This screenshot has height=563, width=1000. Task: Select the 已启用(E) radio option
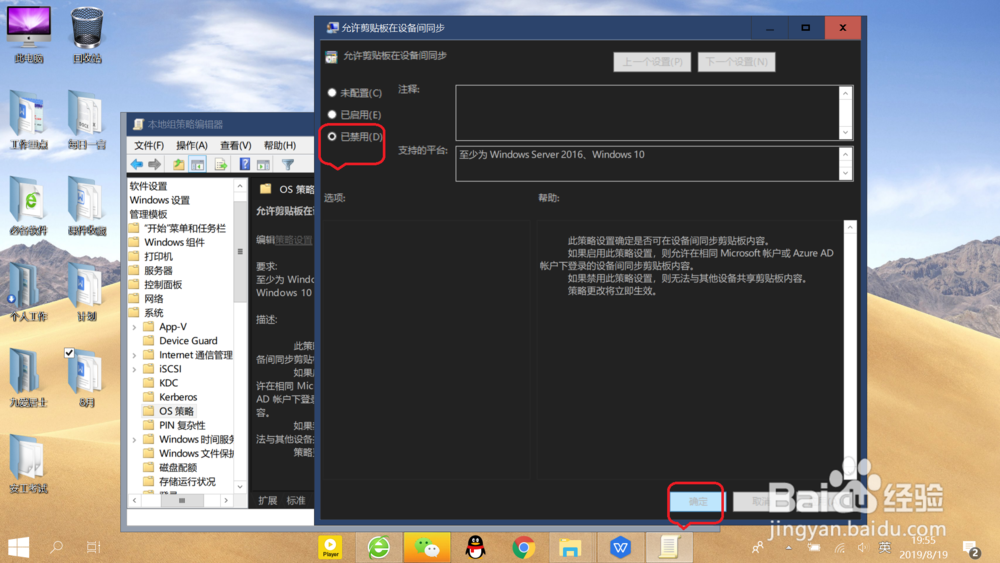[332, 114]
